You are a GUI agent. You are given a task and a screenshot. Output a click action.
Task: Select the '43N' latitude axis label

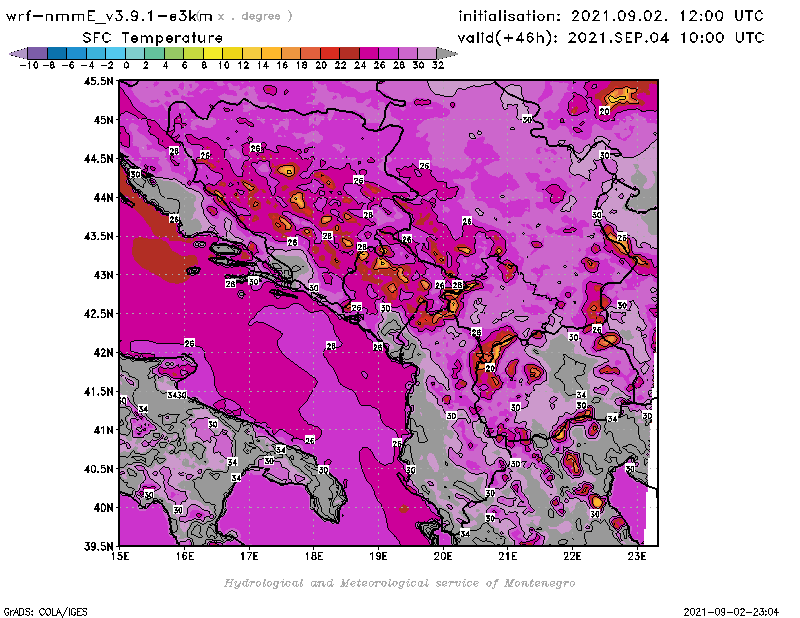click(103, 275)
